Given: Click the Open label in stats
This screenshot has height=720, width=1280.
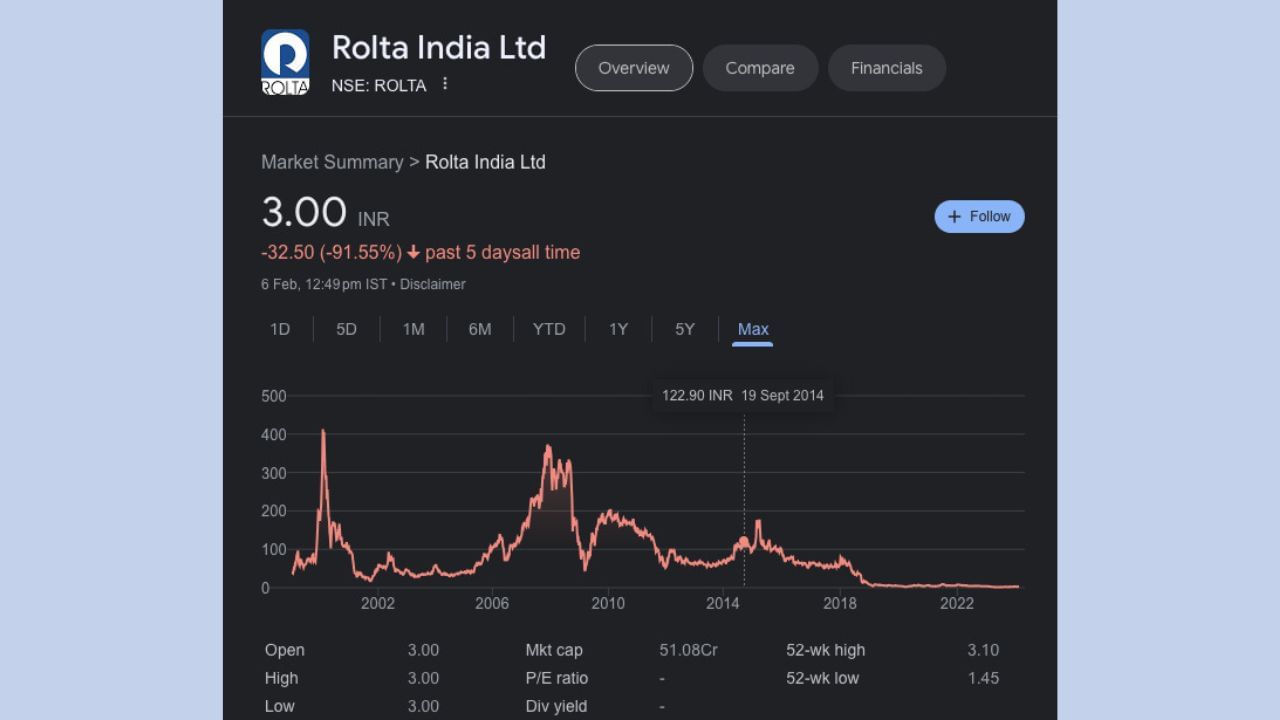Looking at the screenshot, I should [x=285, y=650].
